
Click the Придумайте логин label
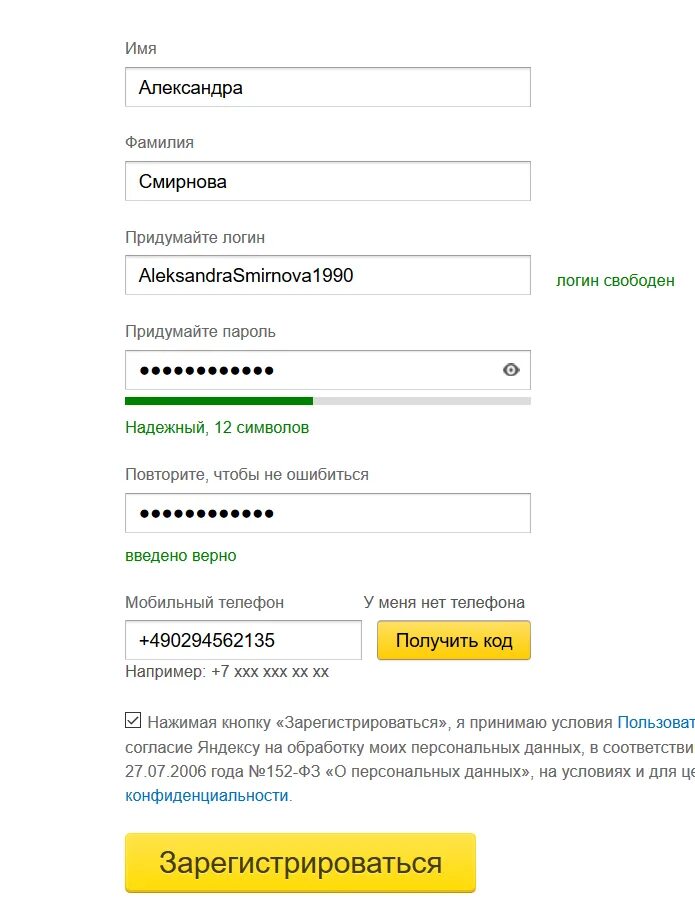coord(195,238)
